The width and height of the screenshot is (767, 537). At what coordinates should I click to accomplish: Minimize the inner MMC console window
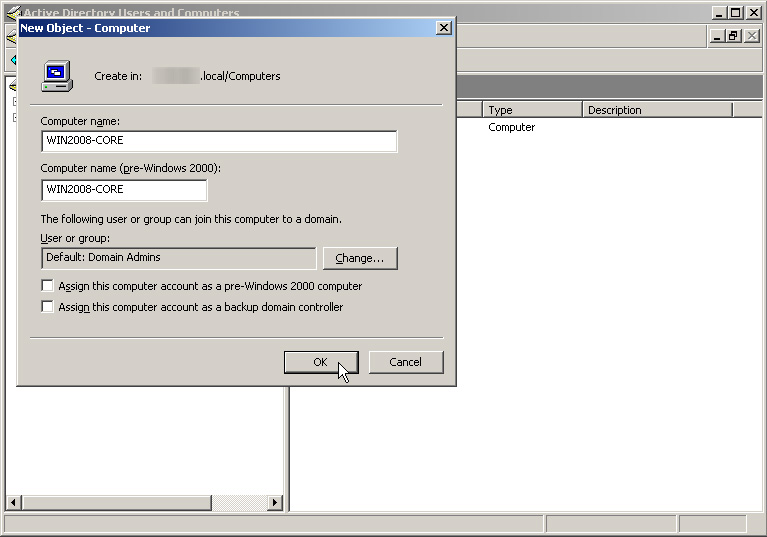tap(717, 36)
